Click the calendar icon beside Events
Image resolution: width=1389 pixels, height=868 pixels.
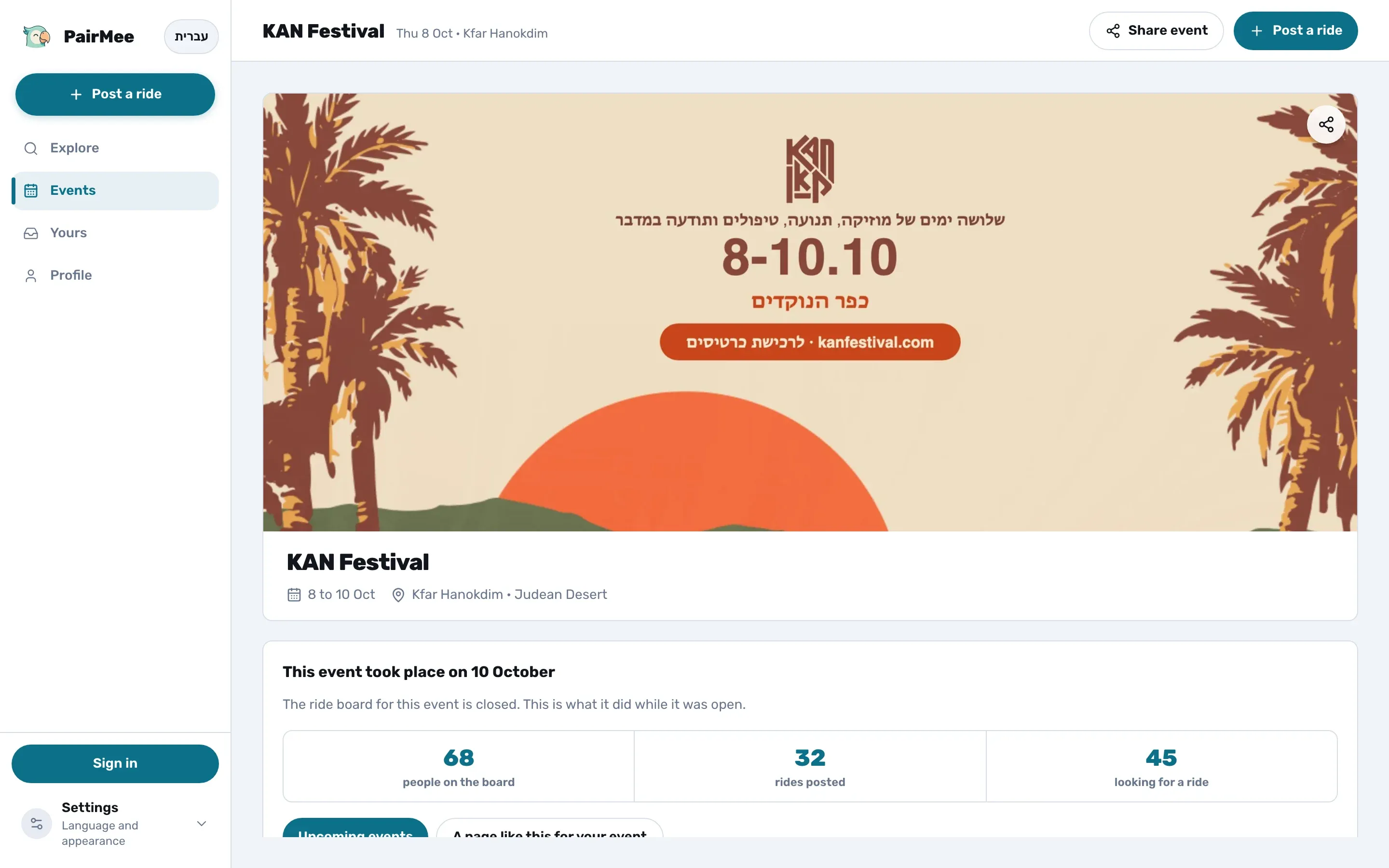point(31,190)
